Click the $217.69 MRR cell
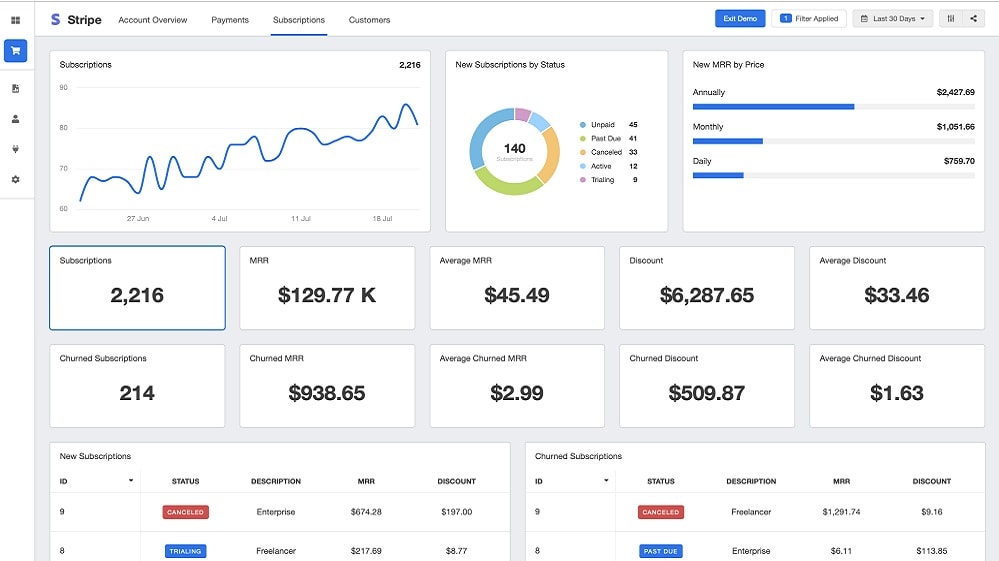Image resolution: width=999 pixels, height=561 pixels. coord(366,551)
